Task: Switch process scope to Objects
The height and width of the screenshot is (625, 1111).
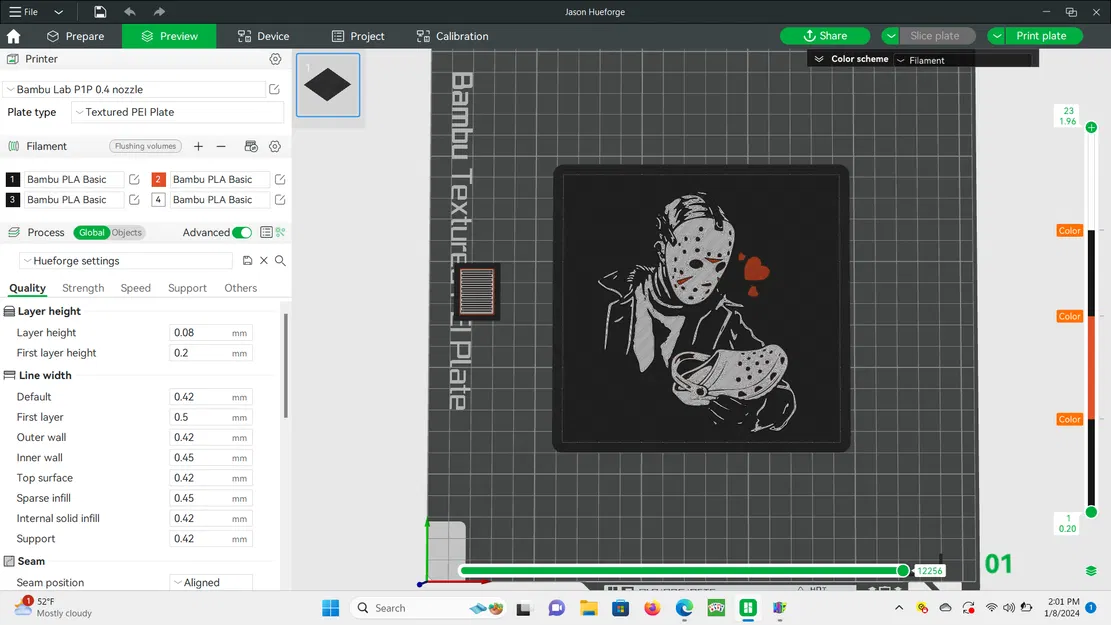Action: [x=127, y=232]
